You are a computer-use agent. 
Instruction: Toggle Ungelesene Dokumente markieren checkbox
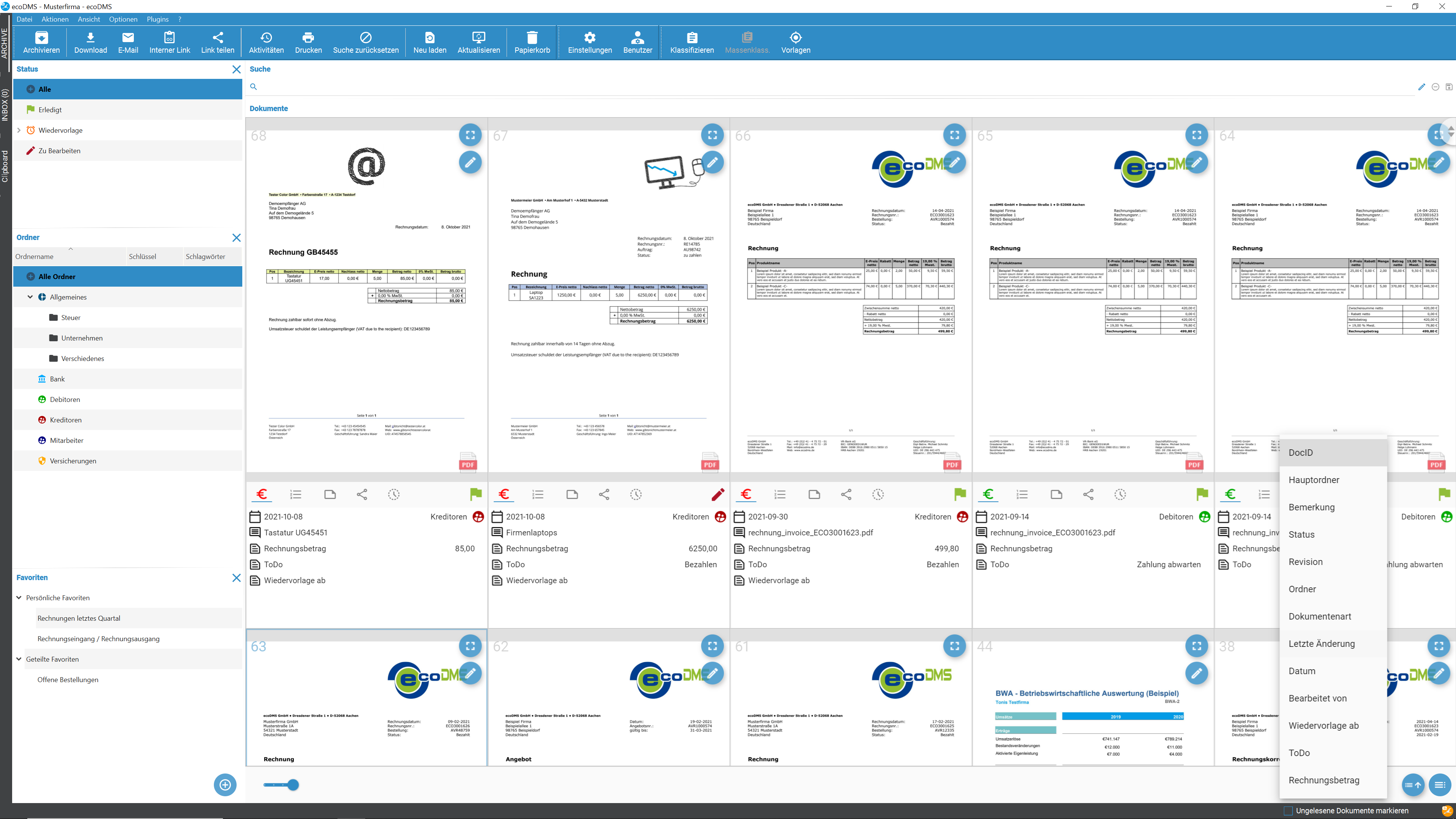tap(1288, 811)
